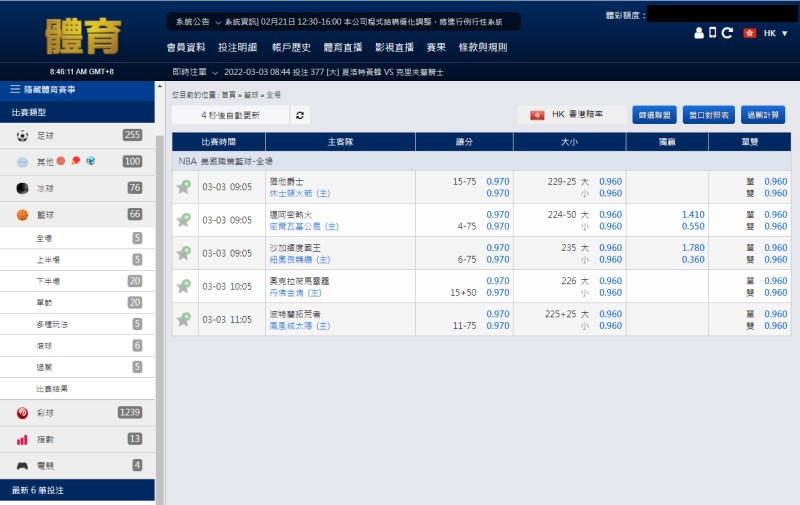The width and height of the screenshot is (800, 505).
Task: Click the hamburger icon to hide the sports sidebar
Action: tap(15, 89)
